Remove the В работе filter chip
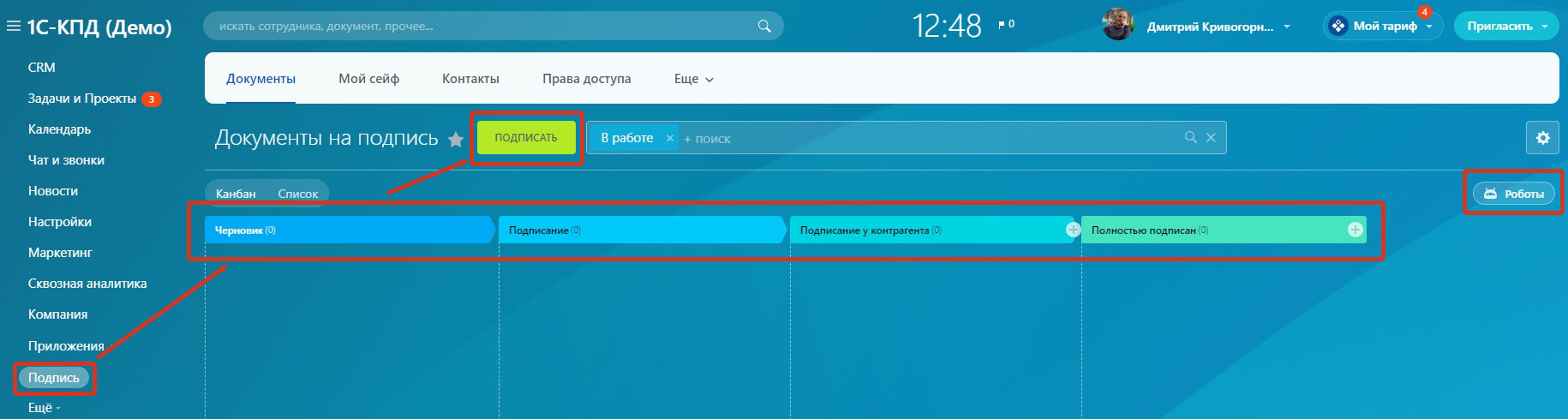Screen dimensions: 1568x419 pyautogui.click(x=670, y=138)
